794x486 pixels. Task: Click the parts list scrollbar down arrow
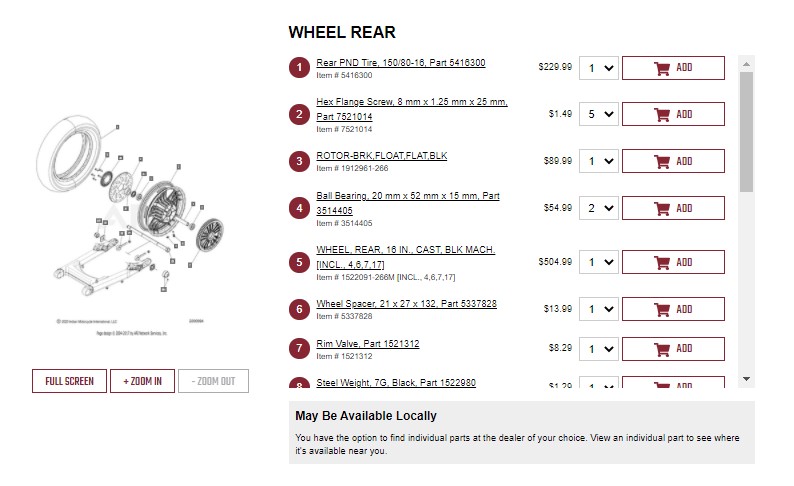(745, 379)
